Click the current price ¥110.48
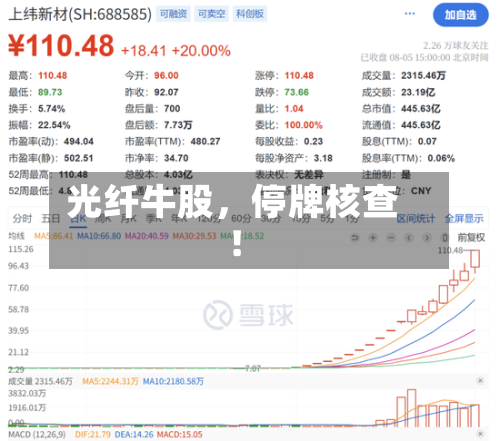Viewport: 500px width, 441px height. pos(61,46)
